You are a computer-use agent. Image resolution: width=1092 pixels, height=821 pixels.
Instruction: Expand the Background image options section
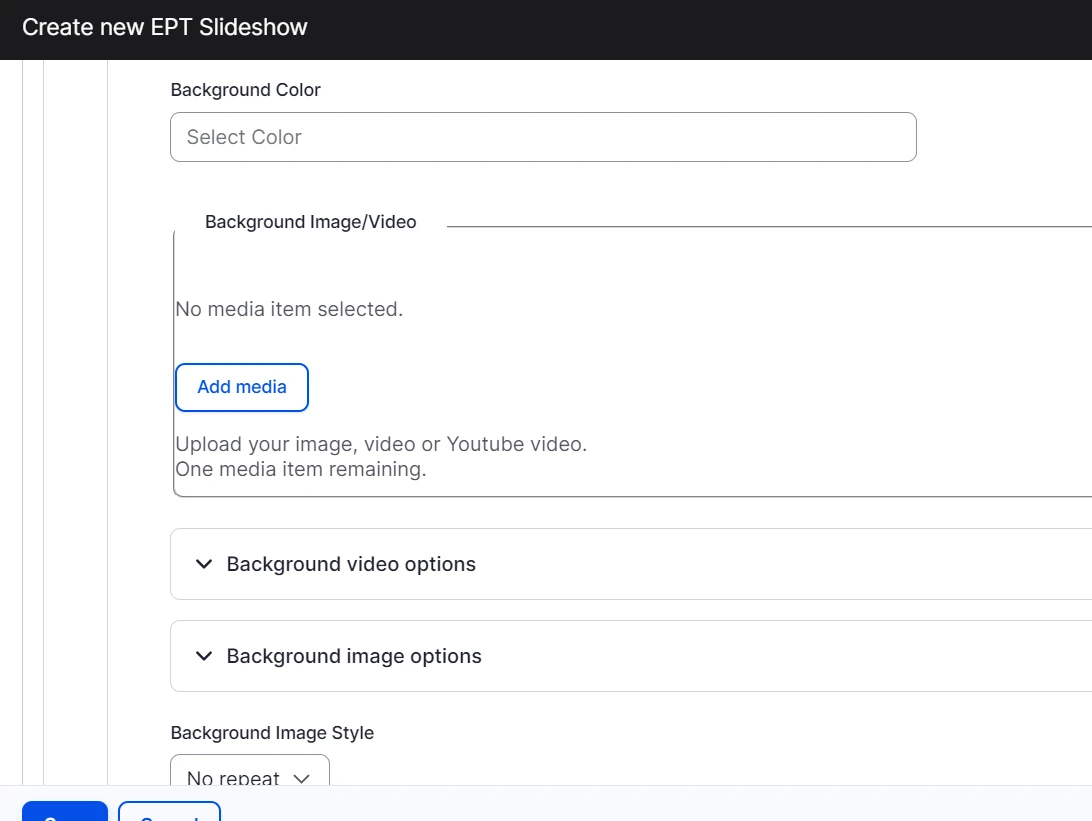(x=355, y=656)
